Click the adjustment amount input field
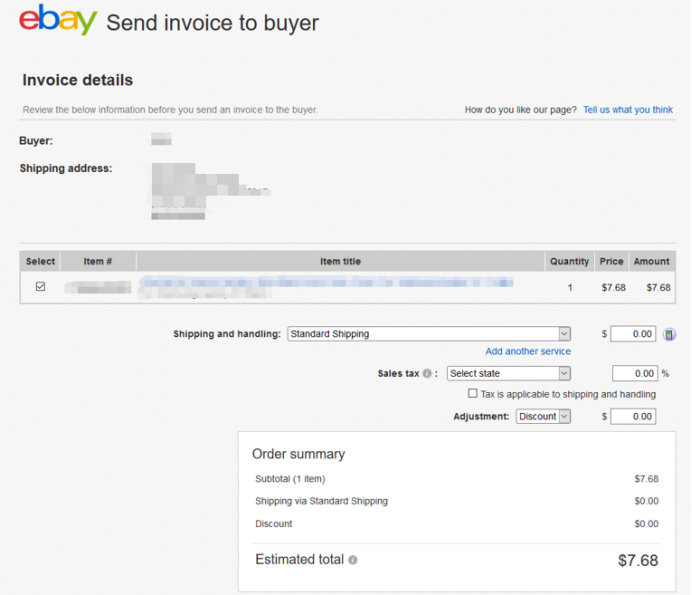The image size is (692, 595). (633, 416)
